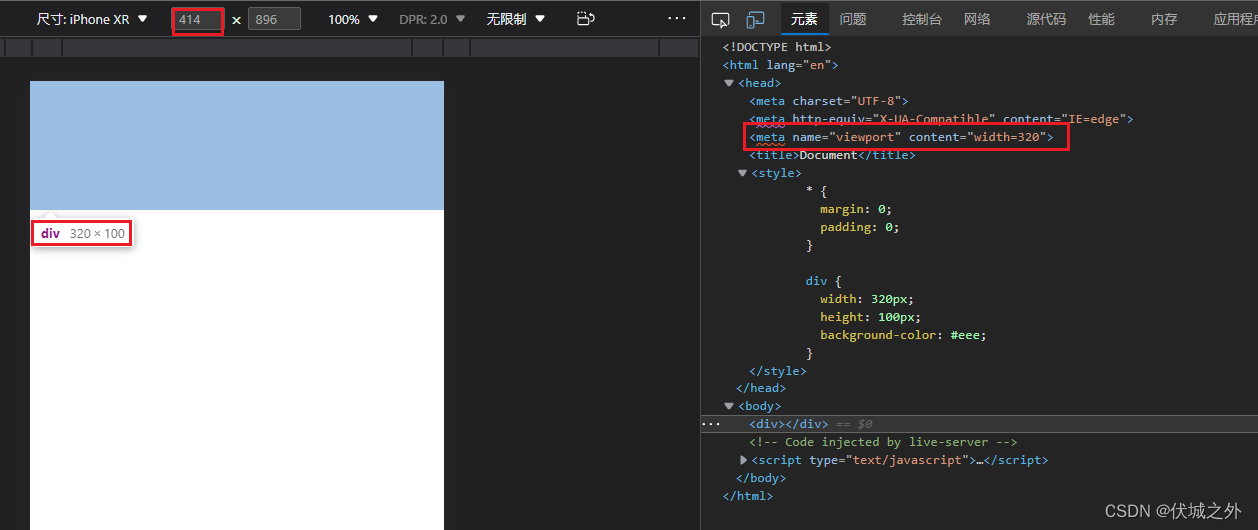
Task: Select the title Document node
Action: point(832,155)
